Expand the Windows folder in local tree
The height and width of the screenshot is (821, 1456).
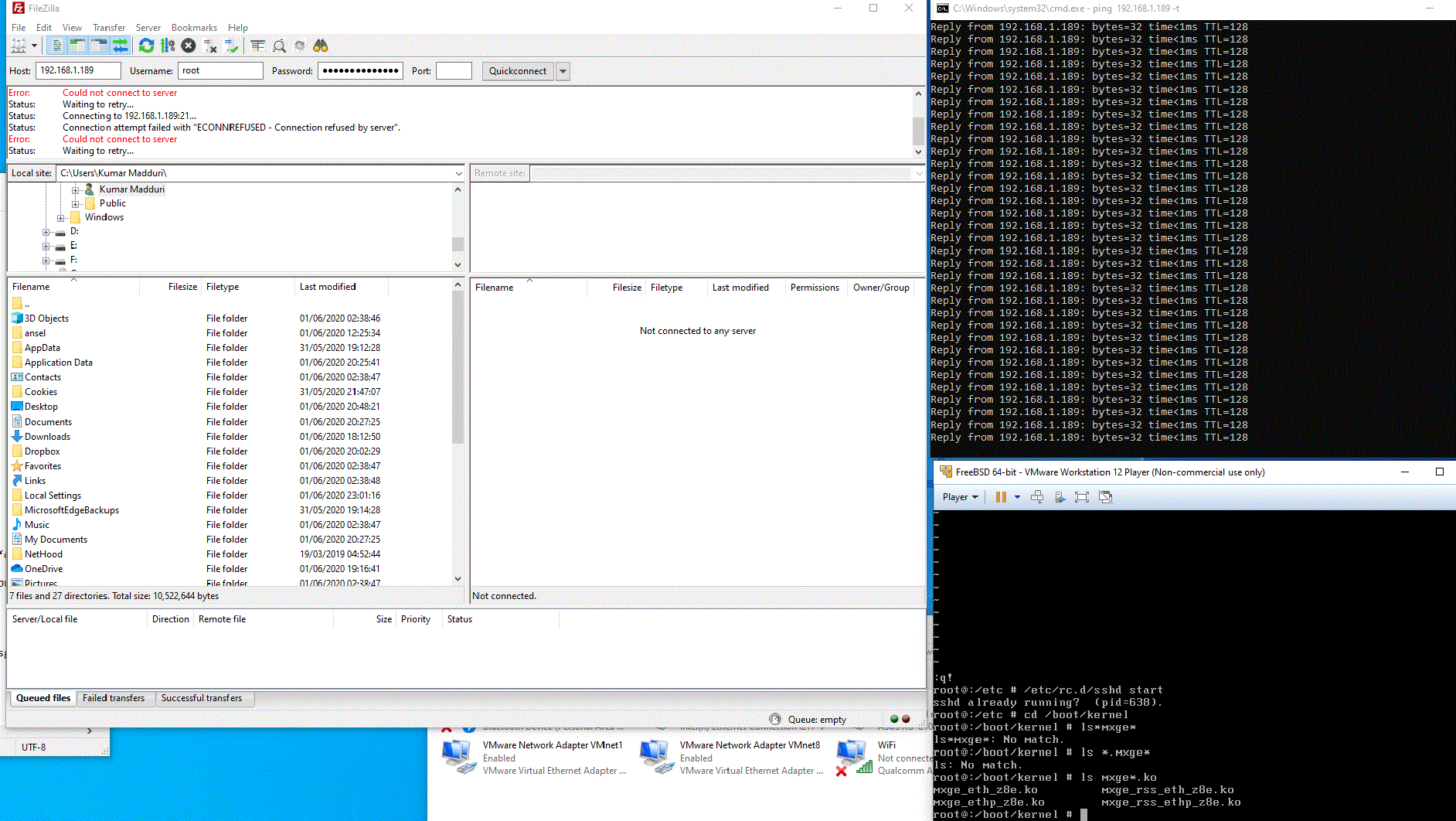click(x=61, y=218)
